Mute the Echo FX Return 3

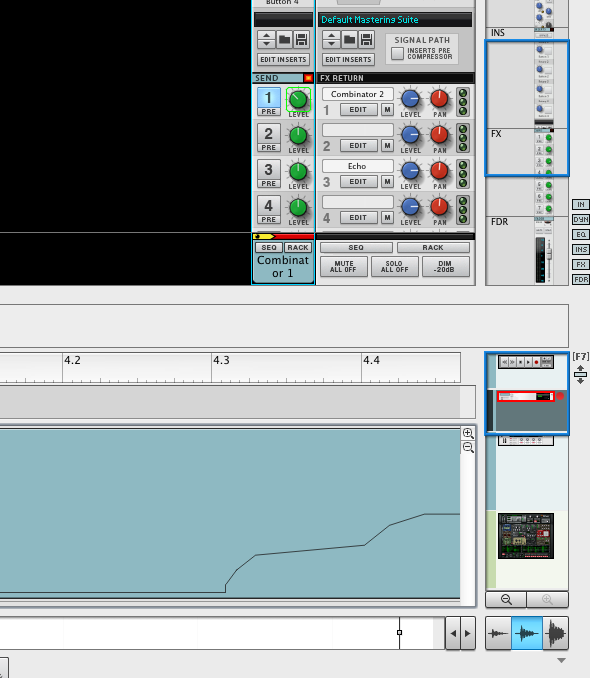point(387,182)
